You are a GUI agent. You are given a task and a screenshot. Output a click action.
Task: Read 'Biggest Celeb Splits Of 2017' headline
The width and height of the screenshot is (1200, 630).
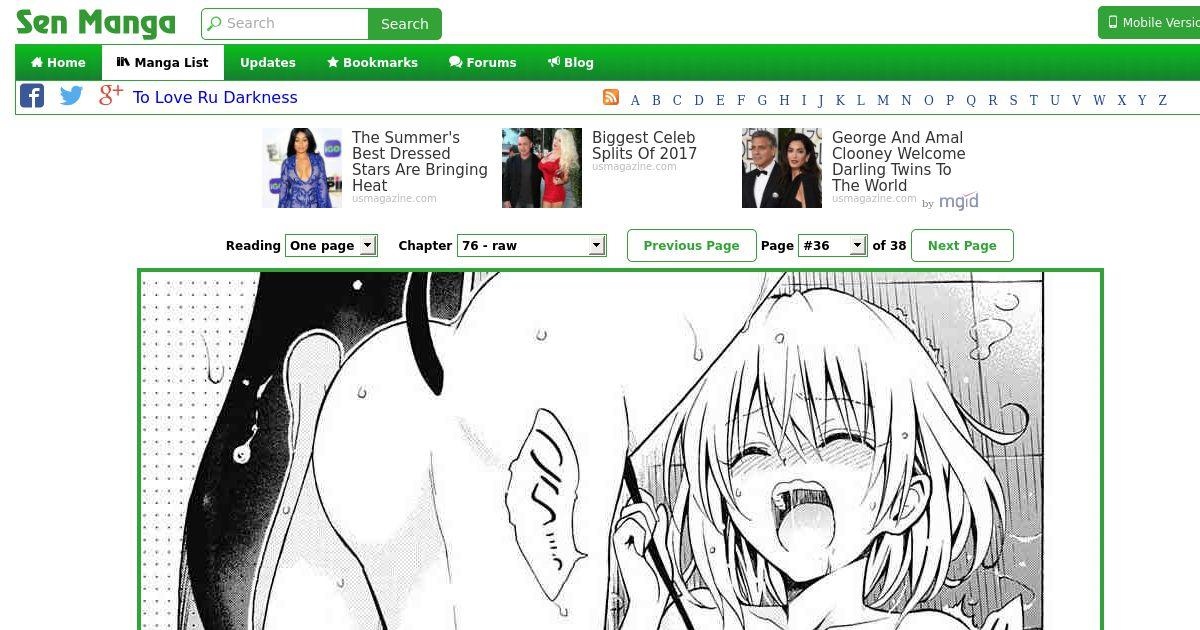coord(644,146)
